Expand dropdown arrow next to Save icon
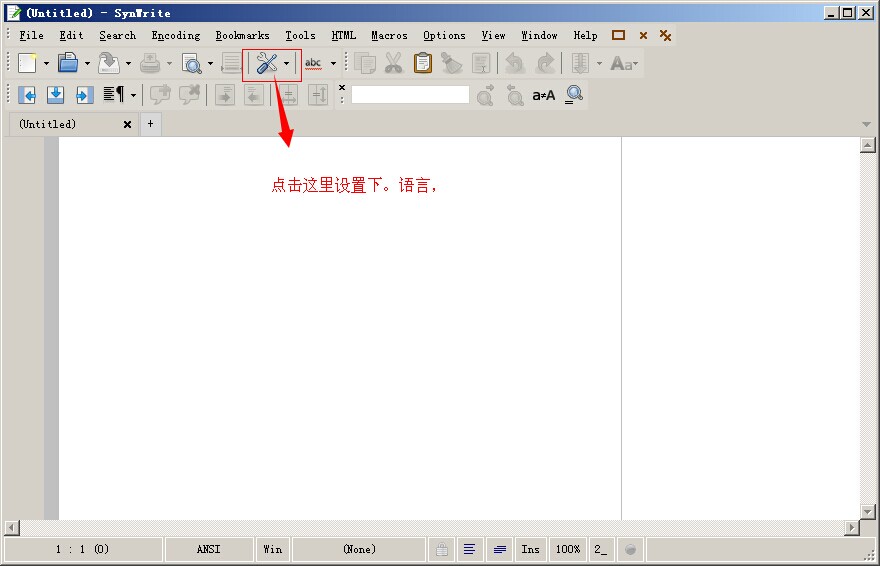Image resolution: width=880 pixels, height=566 pixels. tap(128, 63)
